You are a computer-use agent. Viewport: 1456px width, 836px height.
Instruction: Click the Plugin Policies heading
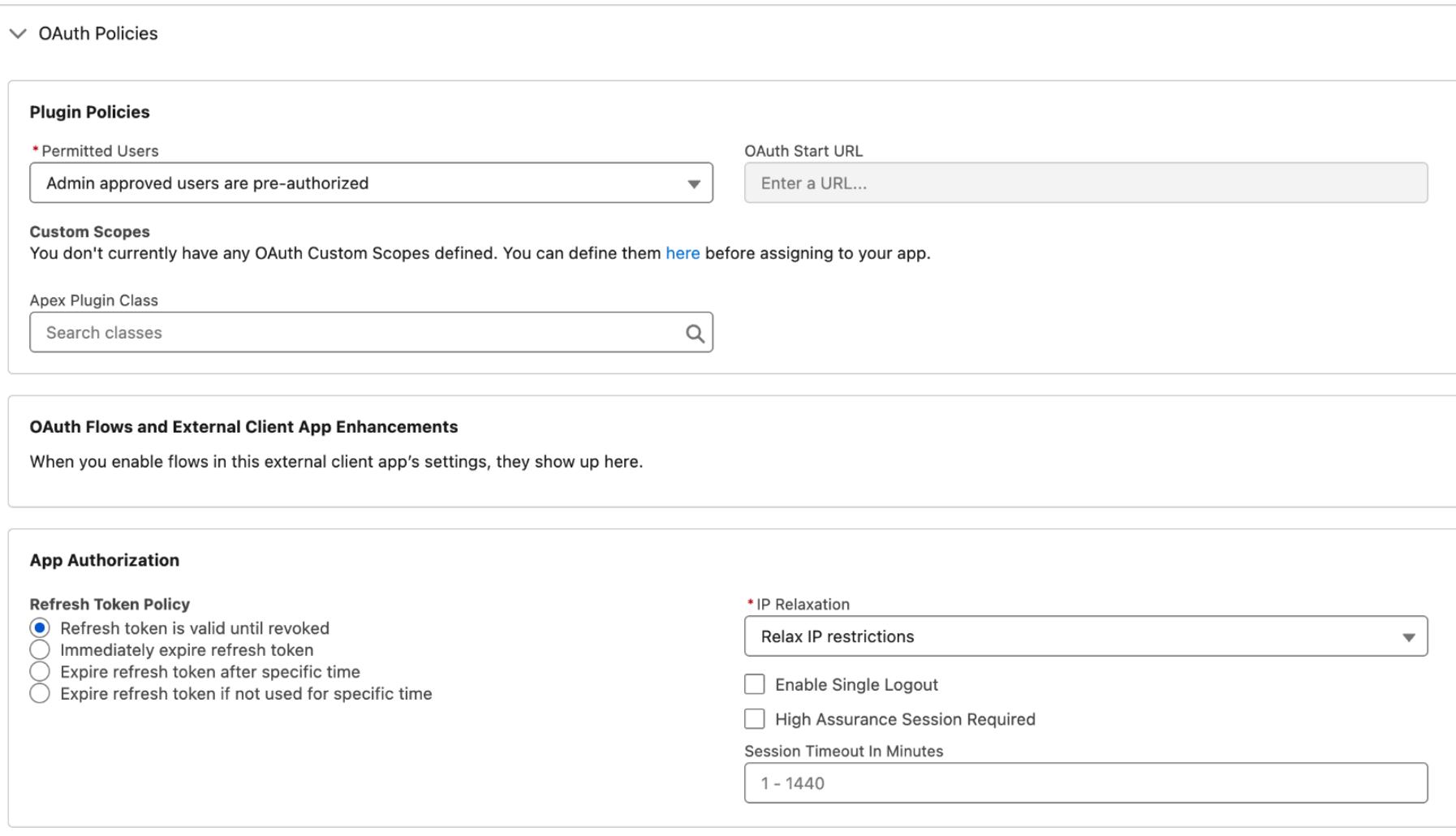click(x=89, y=112)
